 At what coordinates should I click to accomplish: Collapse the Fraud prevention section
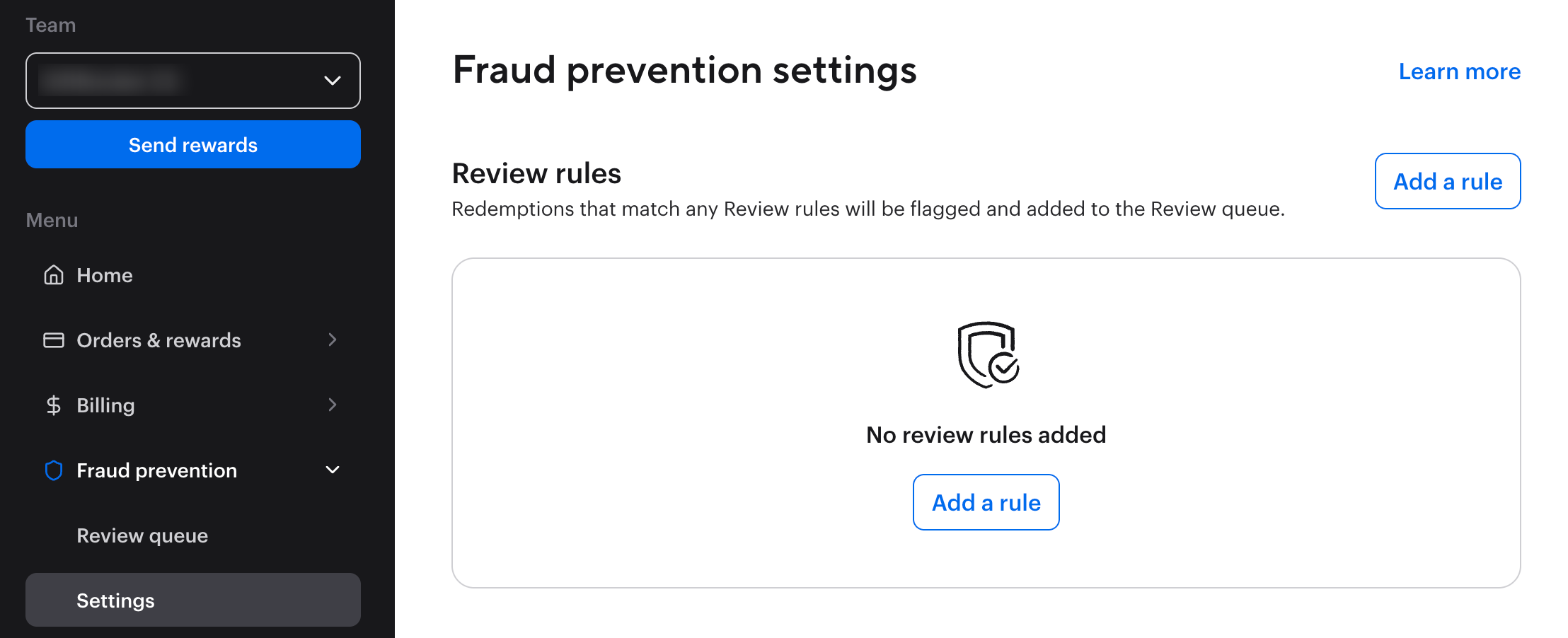[333, 470]
